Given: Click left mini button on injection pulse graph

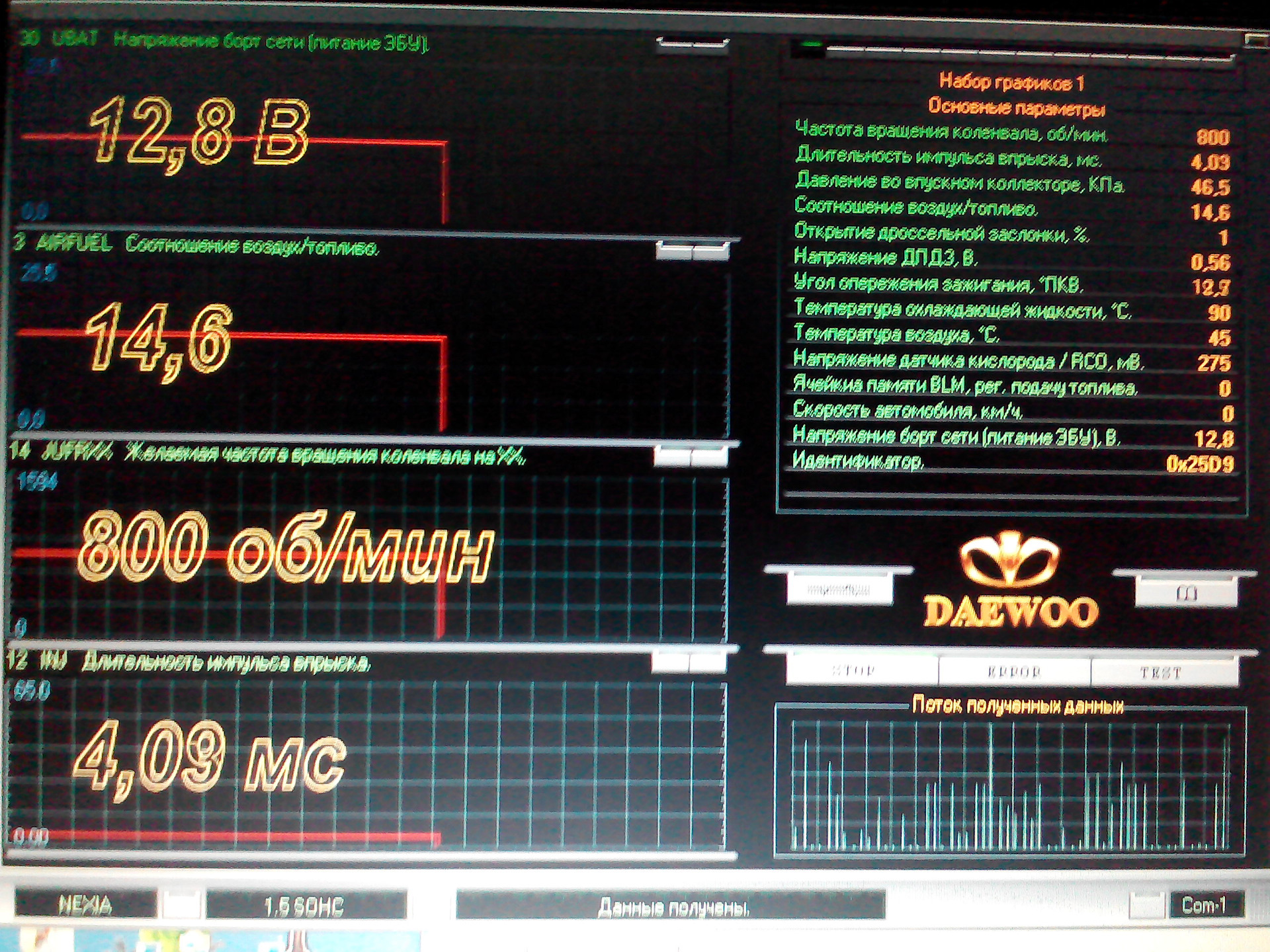Looking at the screenshot, I should (669, 662).
